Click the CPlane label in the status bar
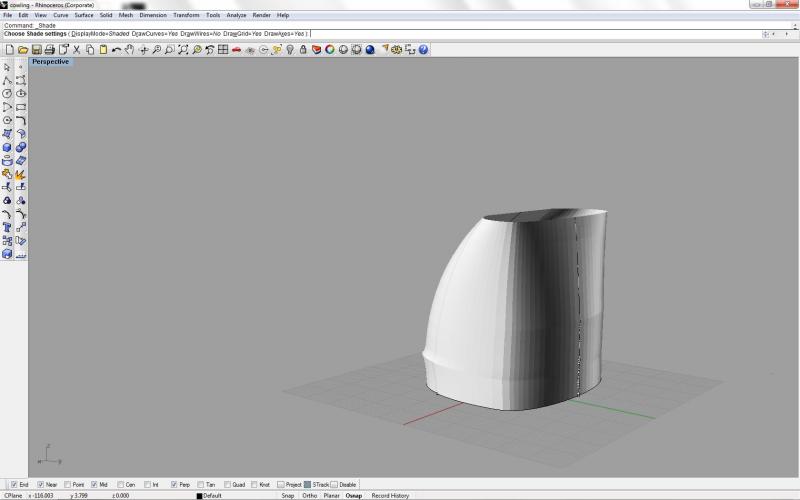800x500 pixels. coord(13,495)
